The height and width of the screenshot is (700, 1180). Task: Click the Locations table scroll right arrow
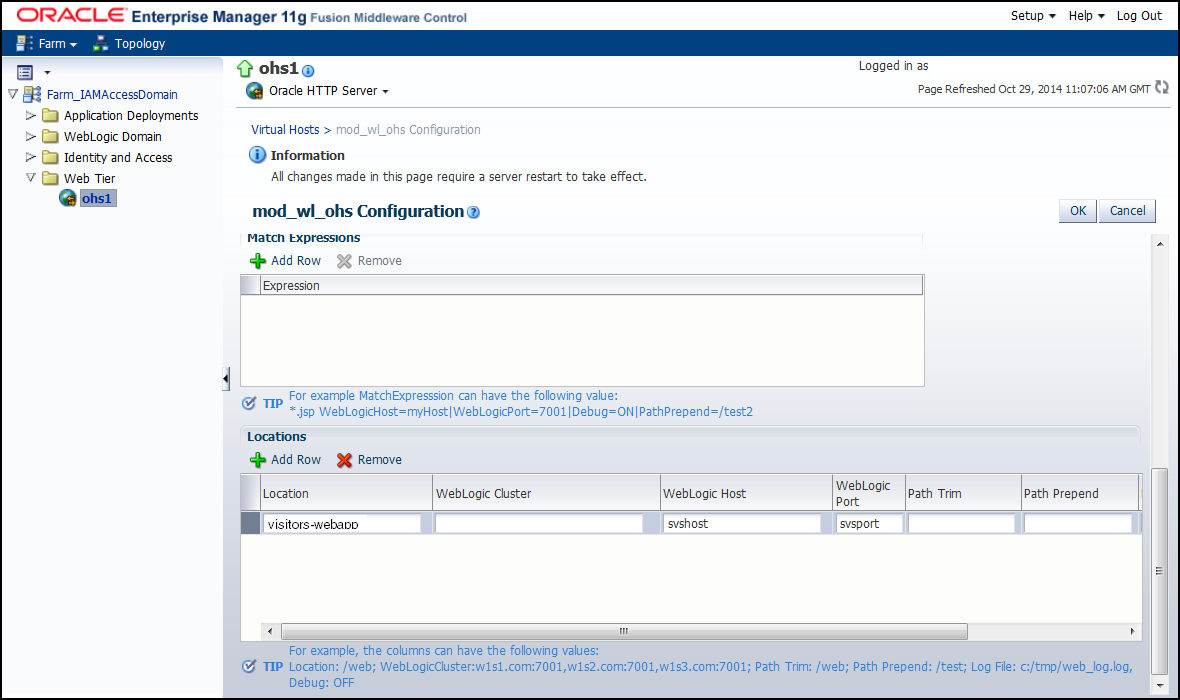pyautogui.click(x=1133, y=632)
